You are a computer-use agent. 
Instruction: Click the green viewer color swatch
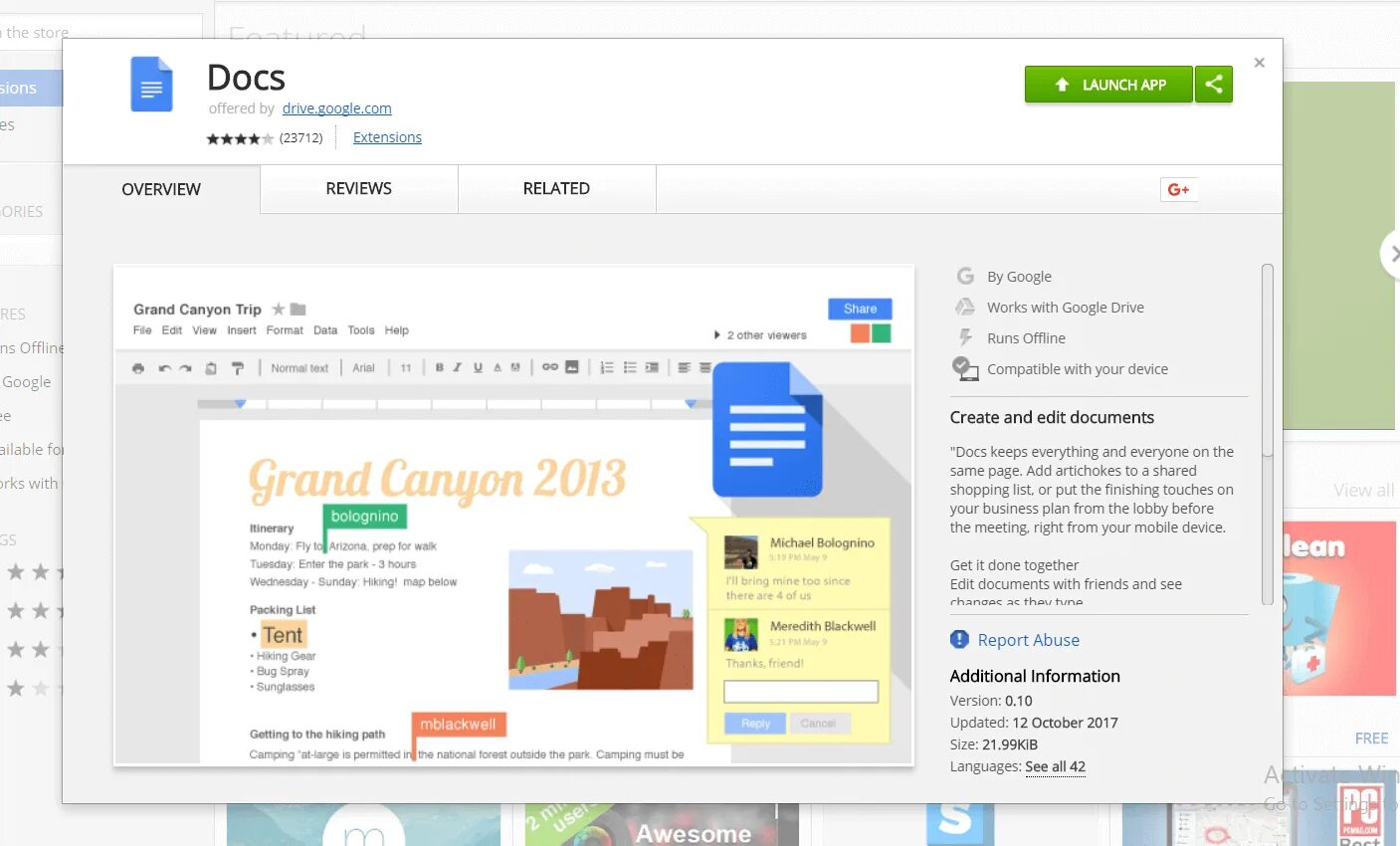click(x=882, y=333)
